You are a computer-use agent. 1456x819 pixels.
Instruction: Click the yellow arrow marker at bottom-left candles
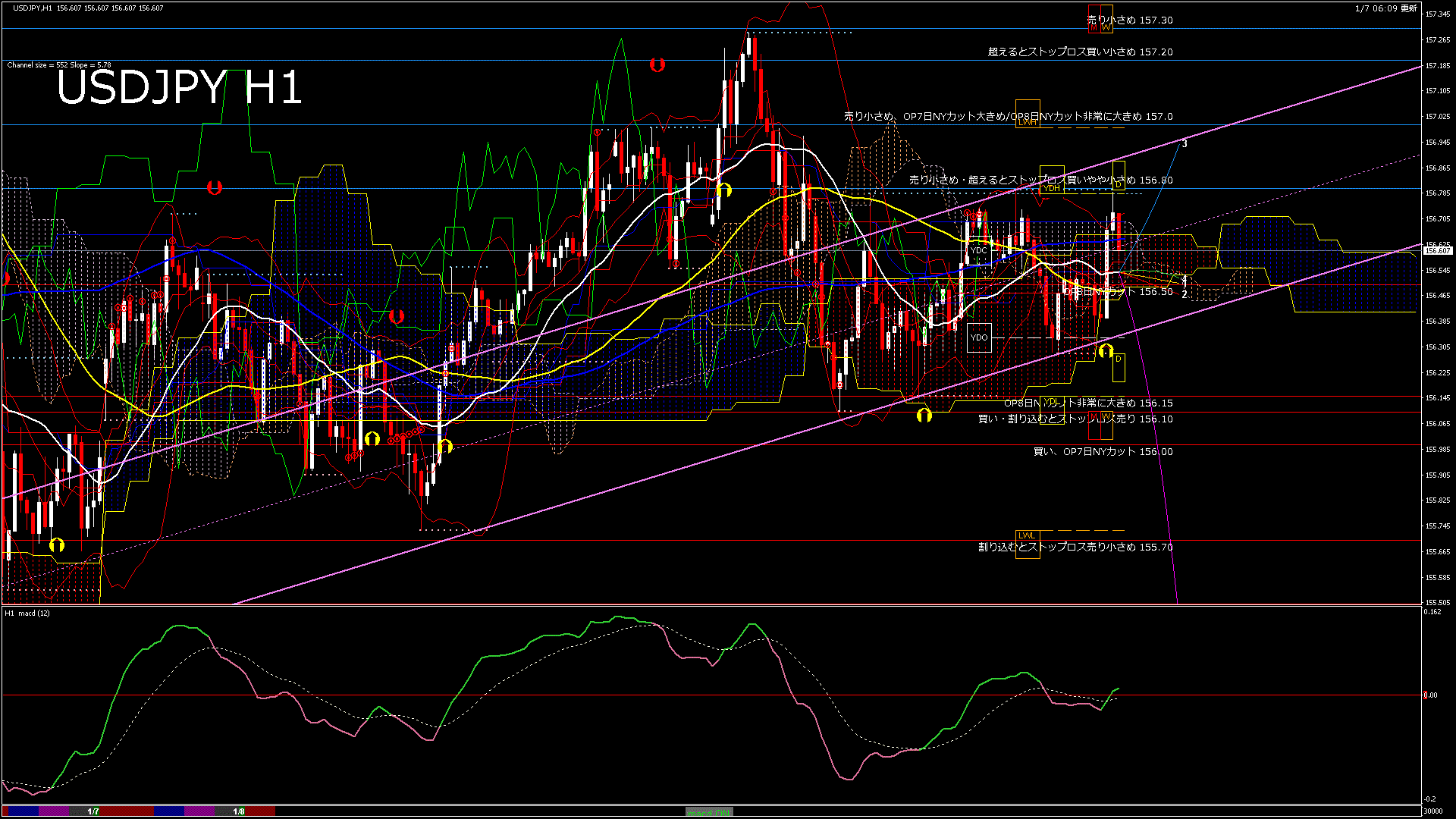(x=57, y=544)
